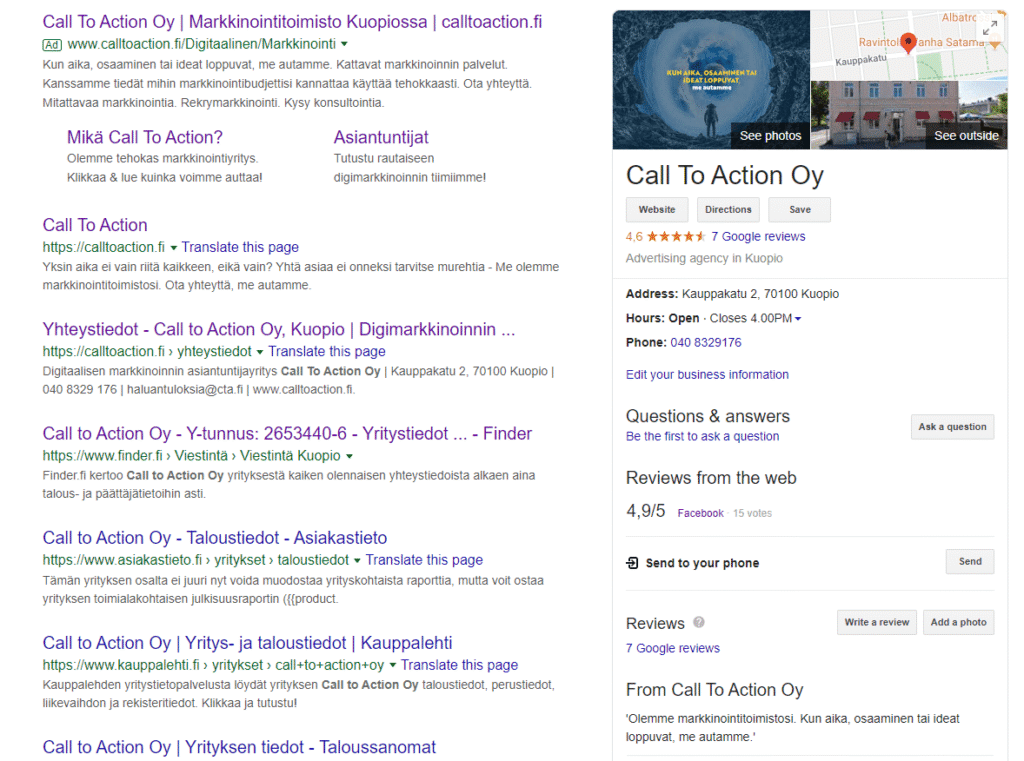Click the 15 votes text
This screenshot has width=1024, height=761.
pos(752,513)
